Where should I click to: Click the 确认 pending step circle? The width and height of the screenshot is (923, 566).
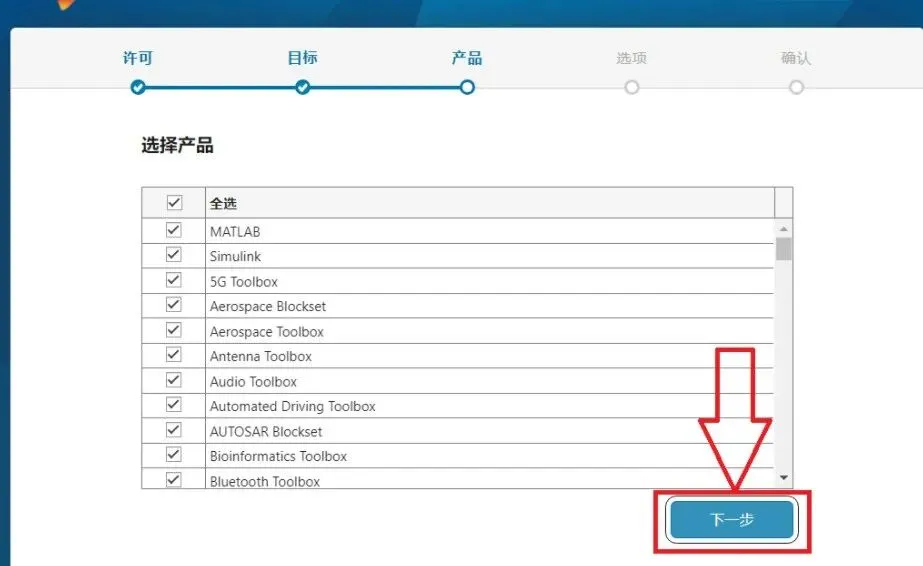[796, 88]
